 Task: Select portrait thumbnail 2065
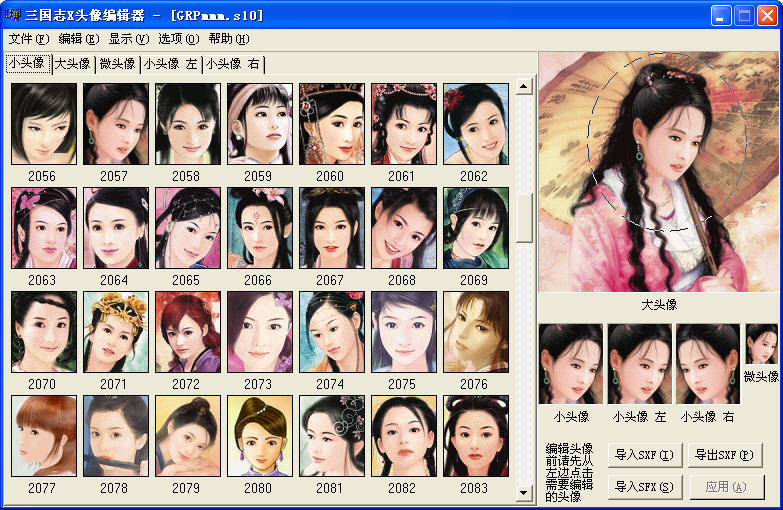pyautogui.click(x=188, y=228)
